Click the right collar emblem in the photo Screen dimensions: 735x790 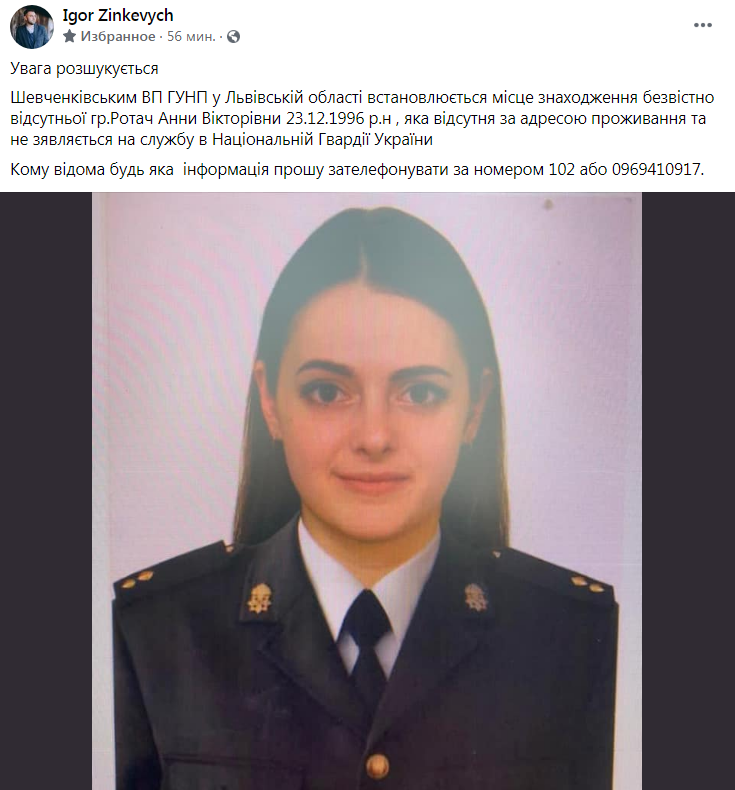tap(476, 597)
